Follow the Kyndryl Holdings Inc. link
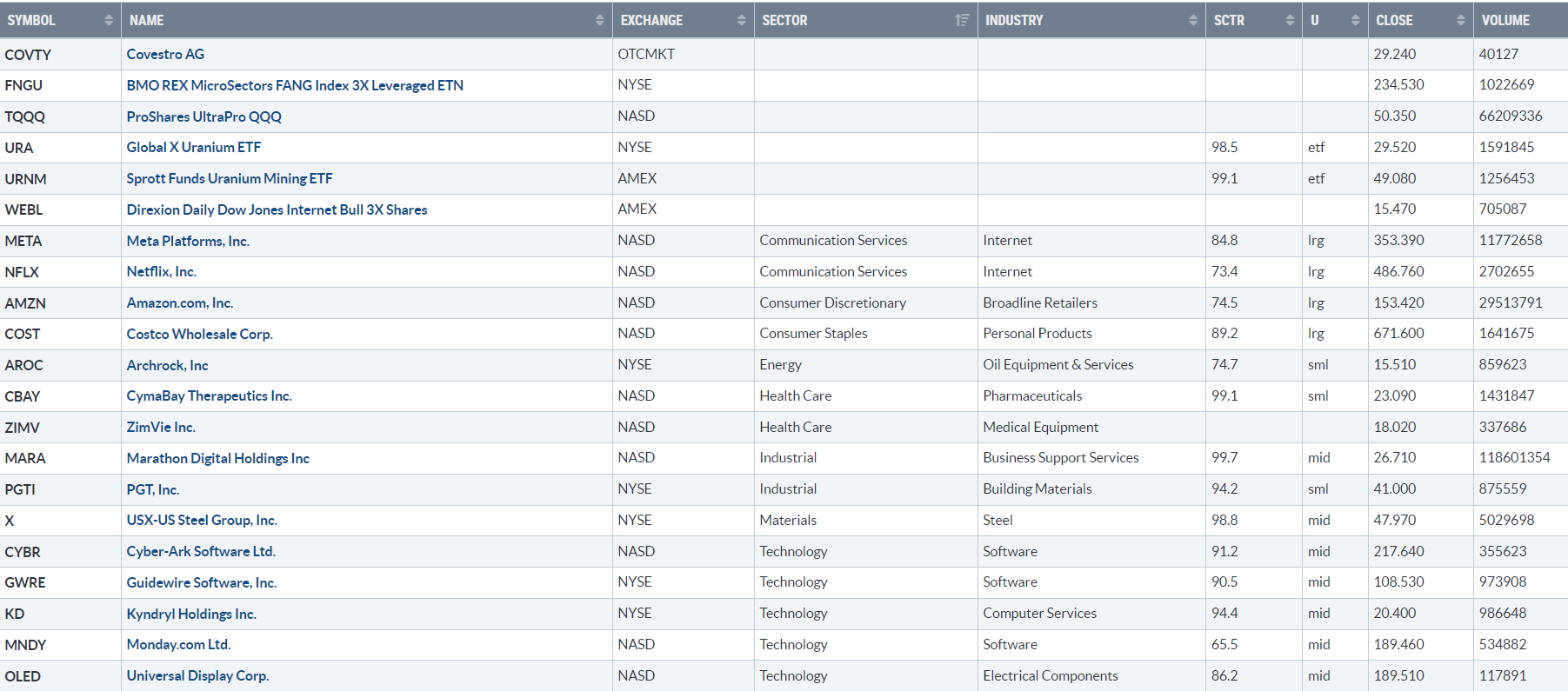 [x=191, y=614]
